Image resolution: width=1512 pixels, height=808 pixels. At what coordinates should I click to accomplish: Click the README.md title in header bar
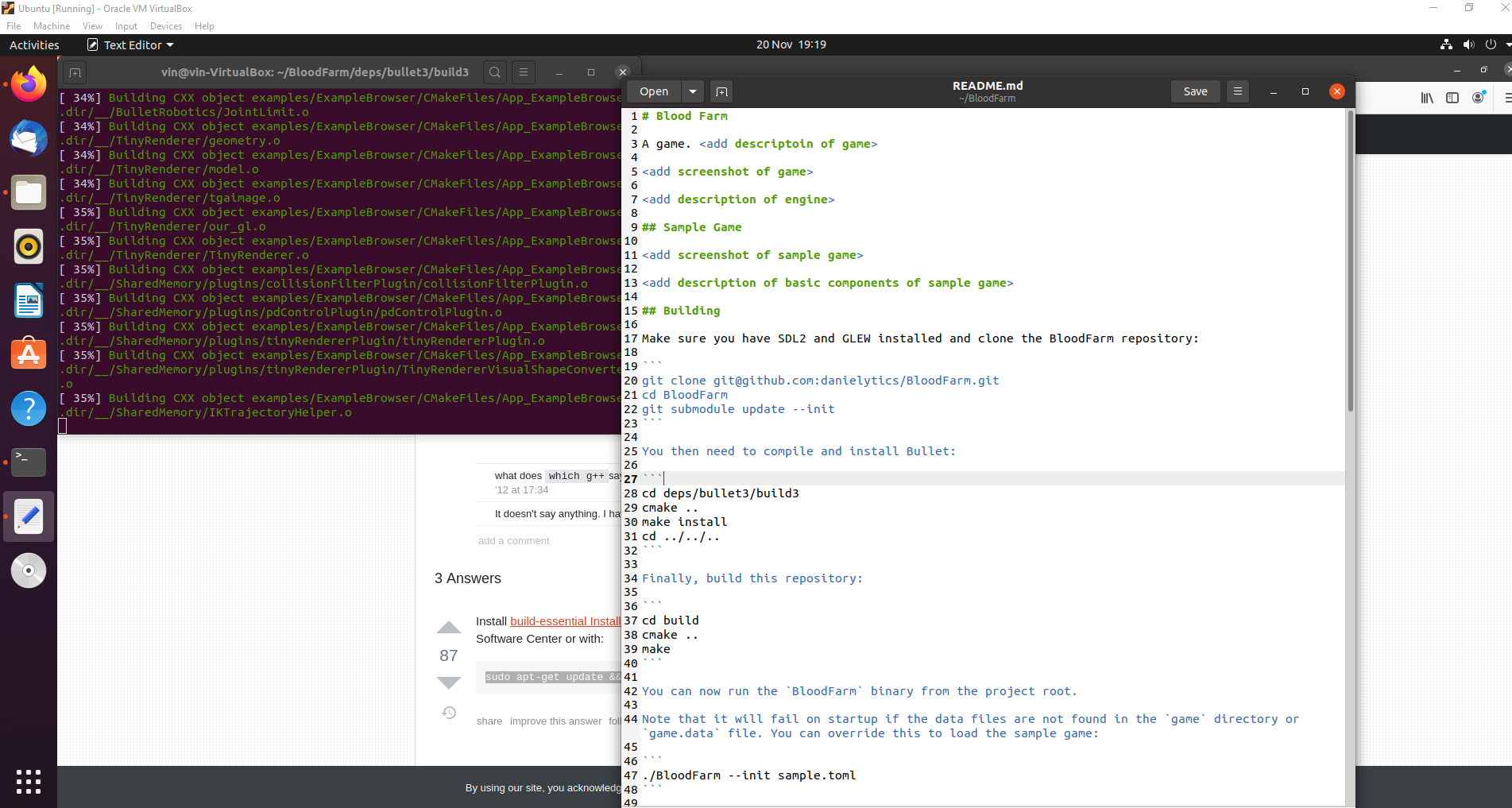pos(988,86)
